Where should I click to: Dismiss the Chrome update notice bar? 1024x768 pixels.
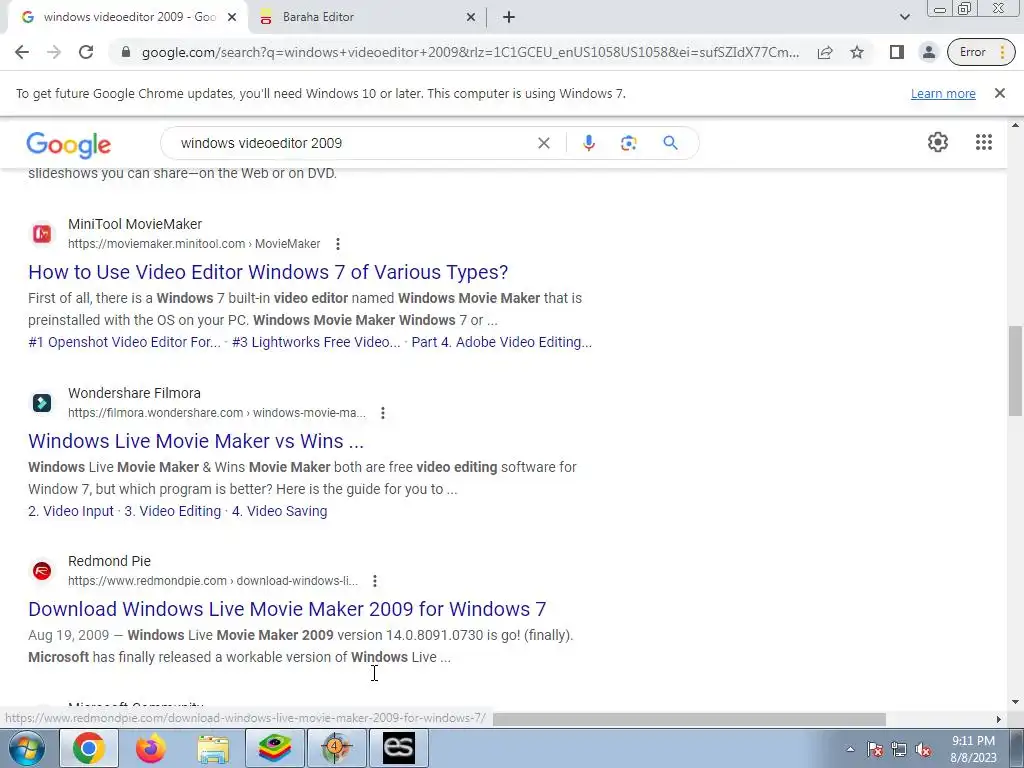[999, 93]
